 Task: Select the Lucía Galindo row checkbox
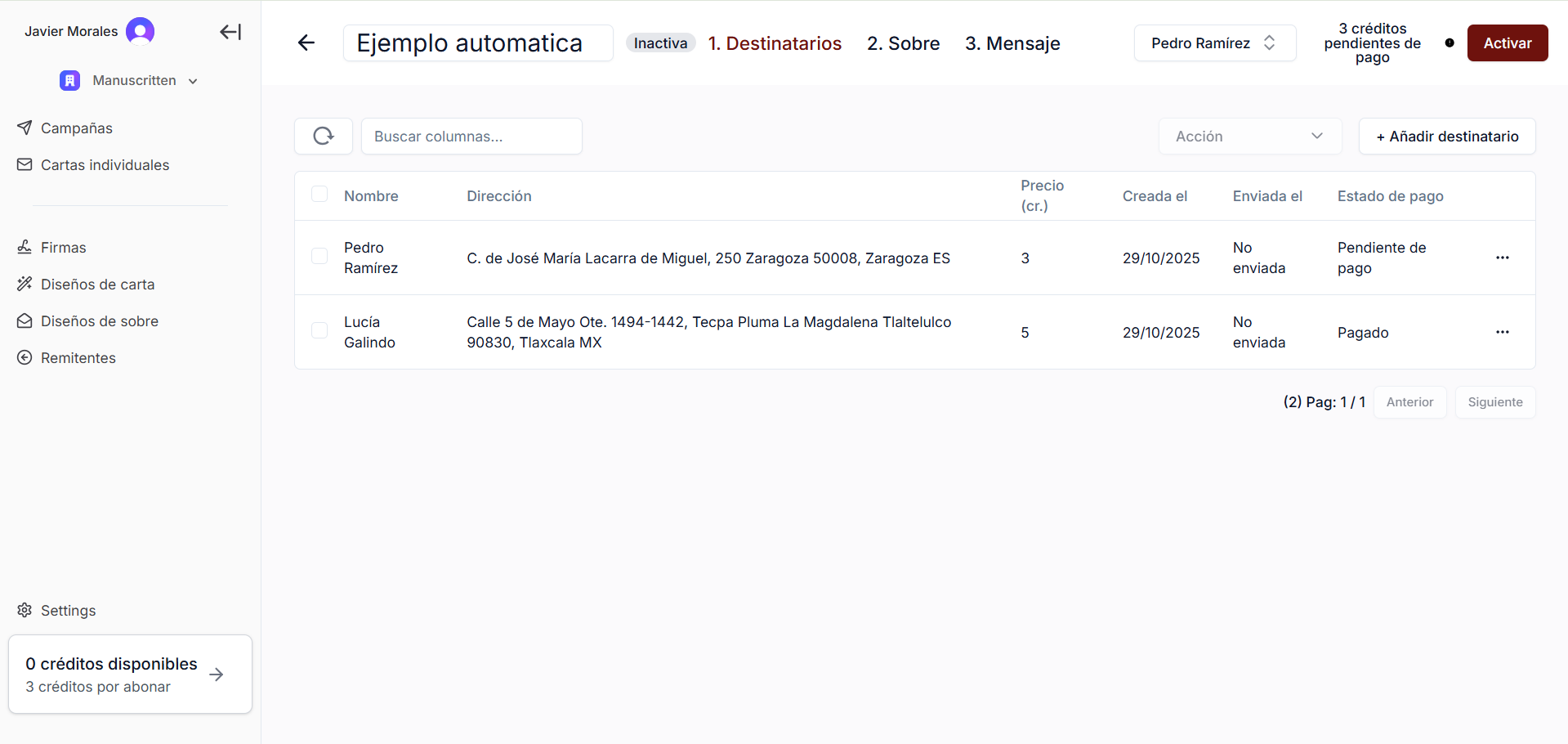(x=319, y=330)
